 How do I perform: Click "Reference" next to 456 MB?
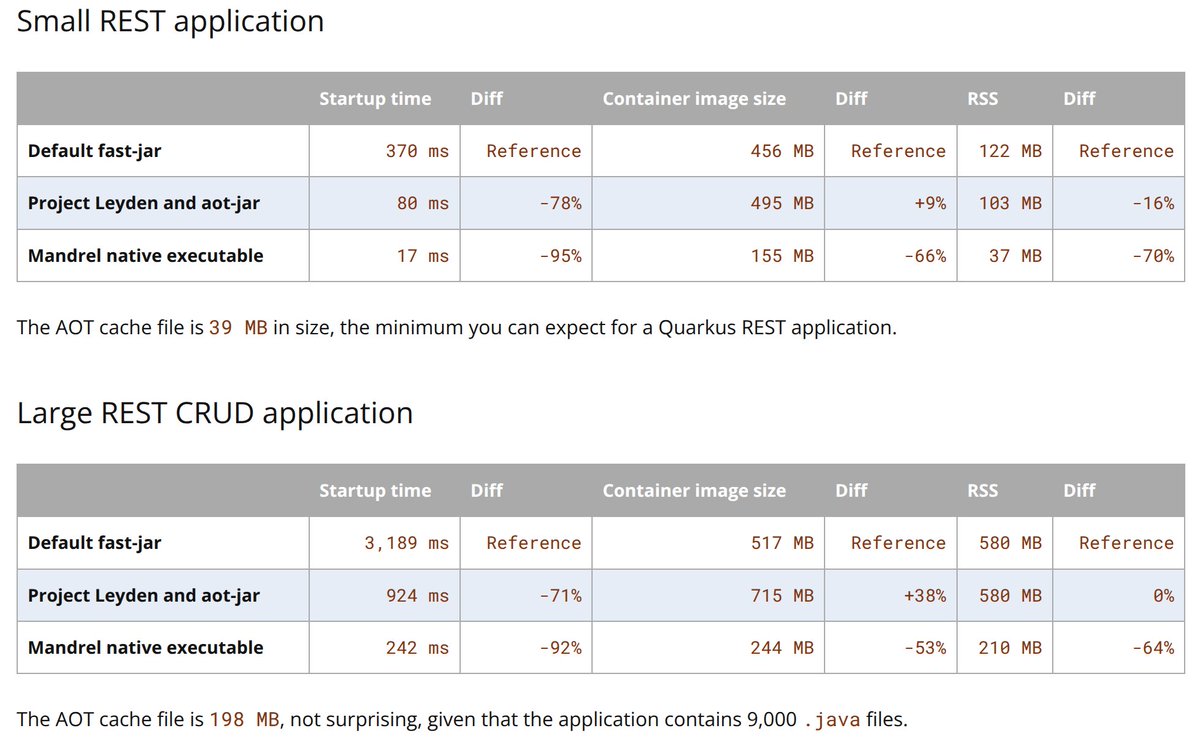coord(898,151)
